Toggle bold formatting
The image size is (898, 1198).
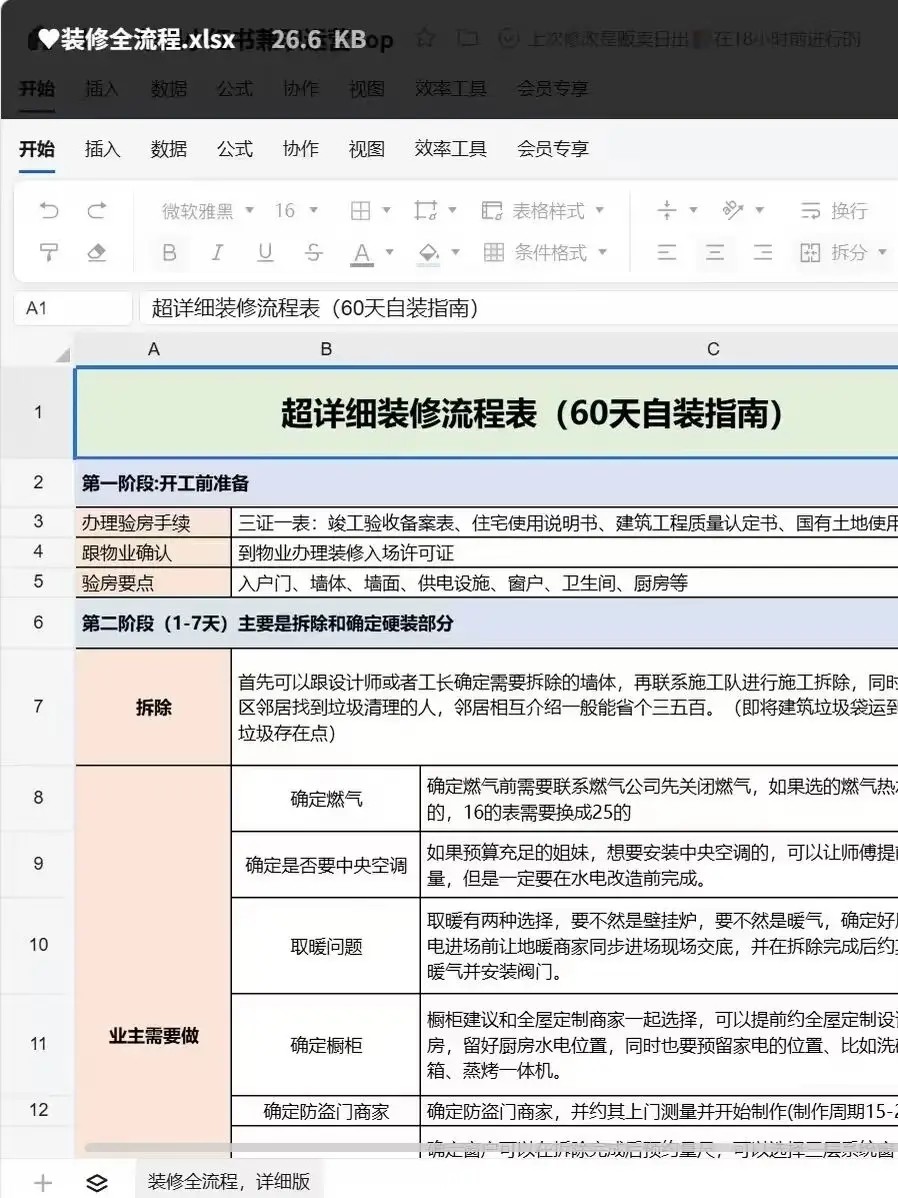coord(170,252)
